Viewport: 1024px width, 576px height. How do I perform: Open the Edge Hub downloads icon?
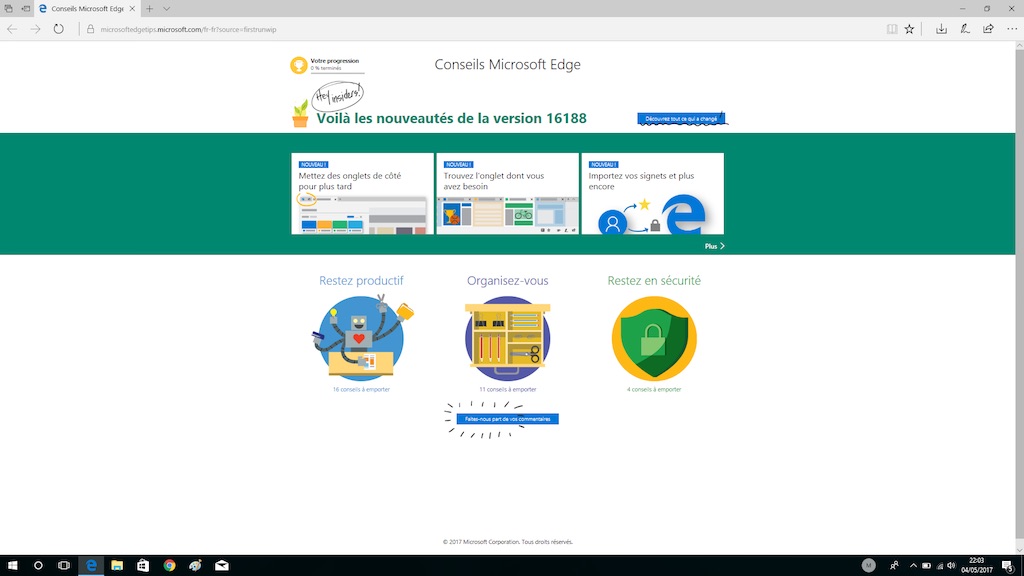pyautogui.click(x=941, y=29)
